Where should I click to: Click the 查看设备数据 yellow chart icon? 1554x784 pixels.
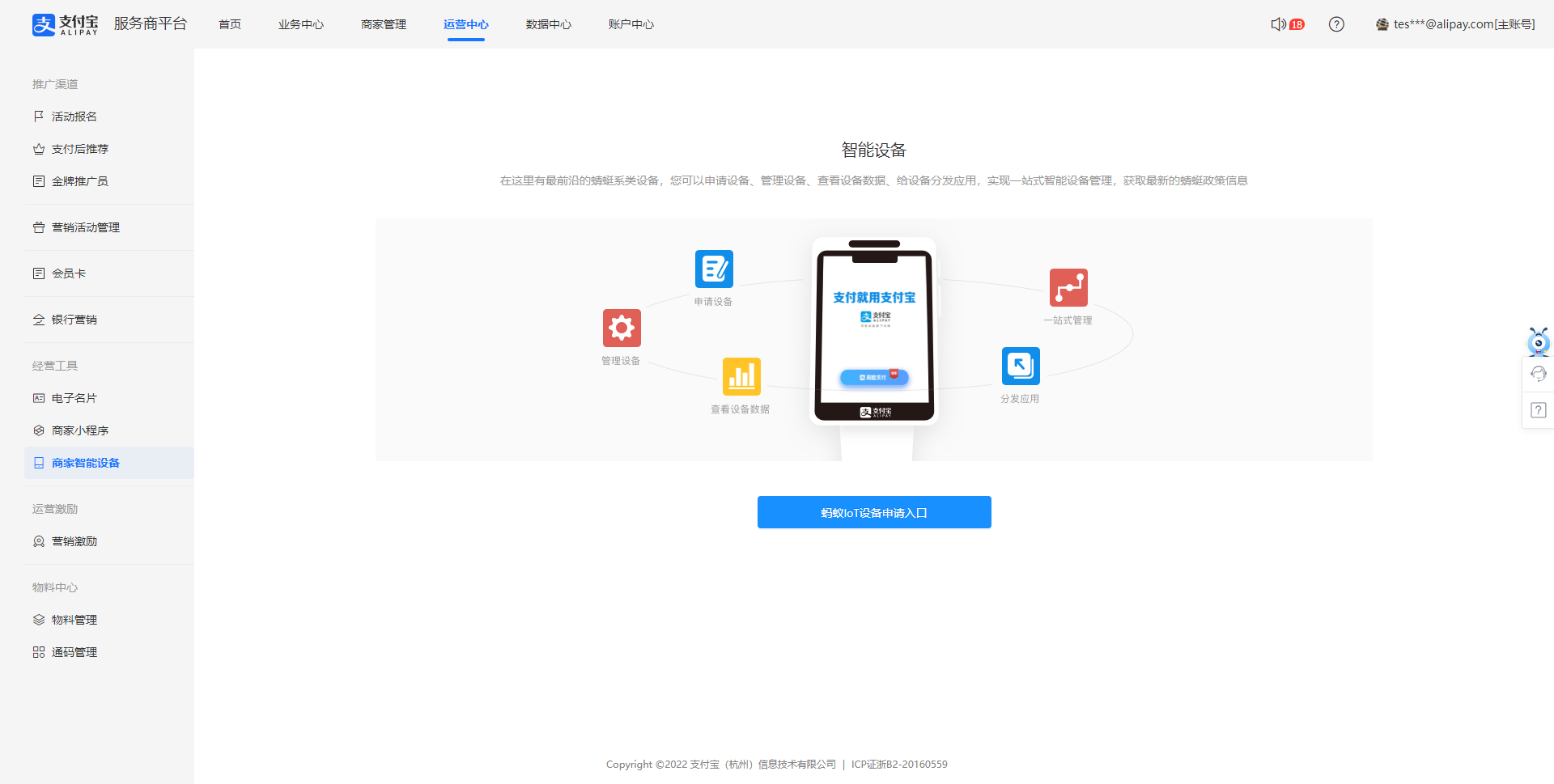click(x=741, y=376)
